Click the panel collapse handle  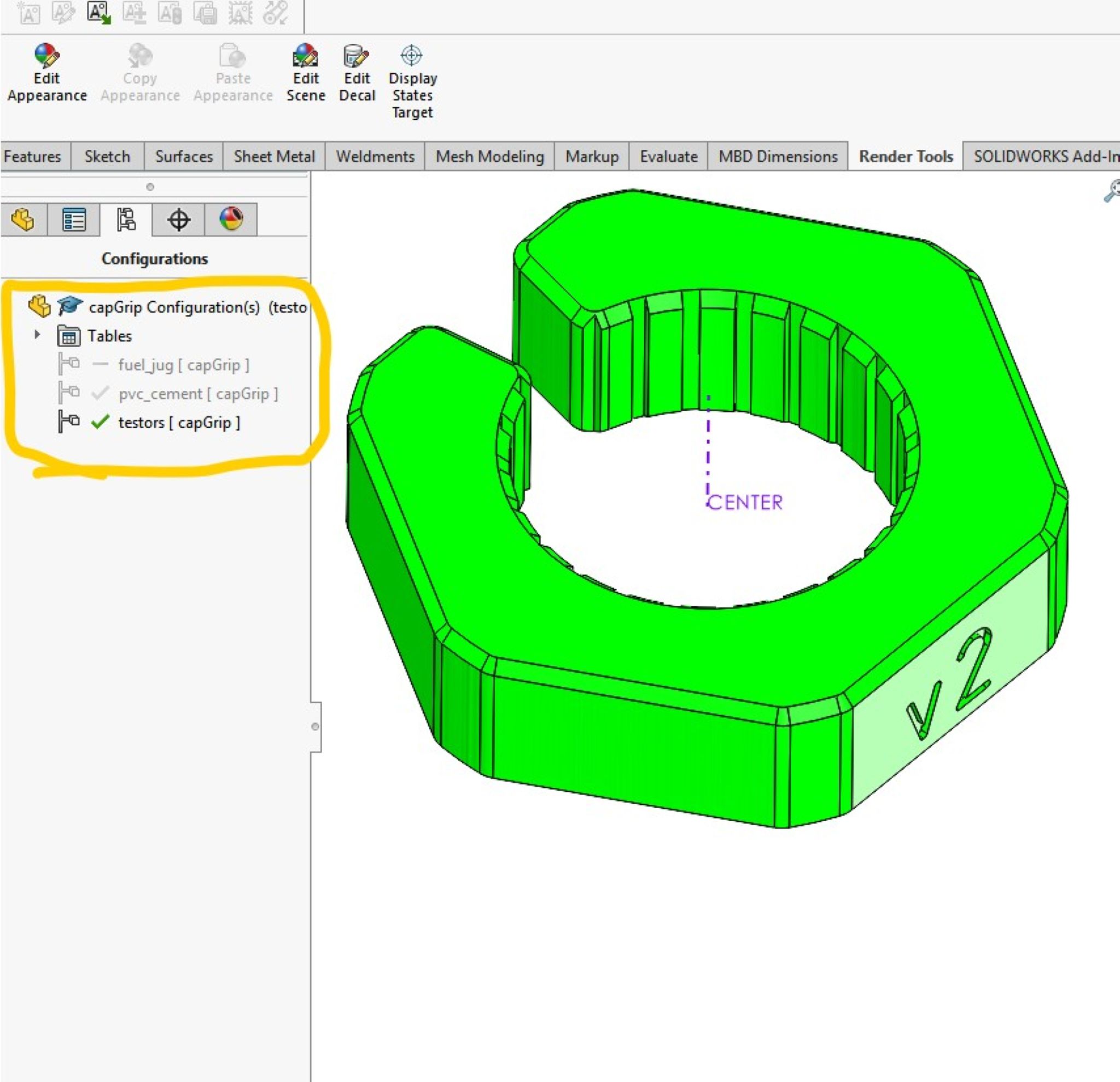(x=316, y=727)
